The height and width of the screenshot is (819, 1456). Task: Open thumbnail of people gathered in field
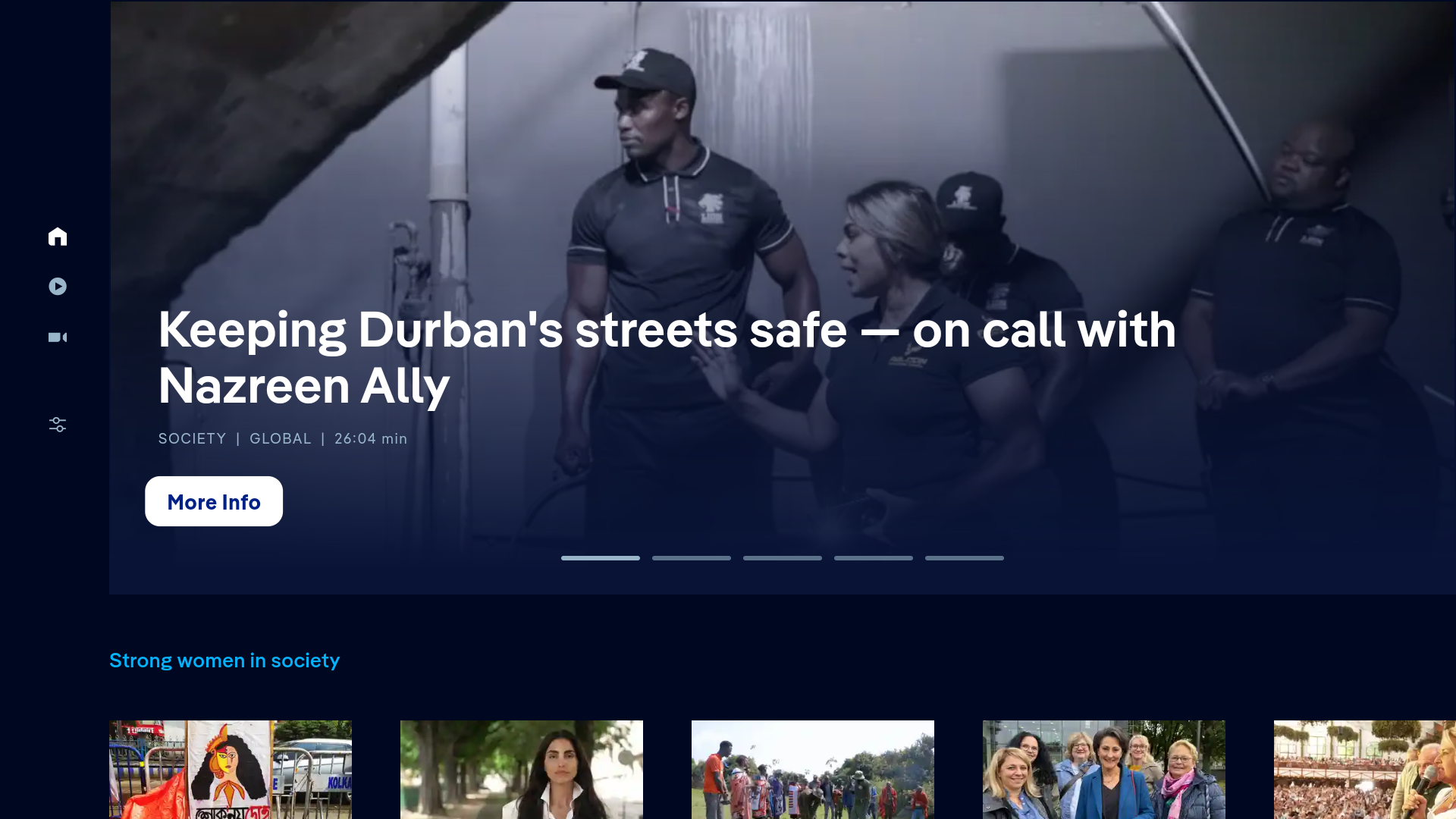pos(813,770)
